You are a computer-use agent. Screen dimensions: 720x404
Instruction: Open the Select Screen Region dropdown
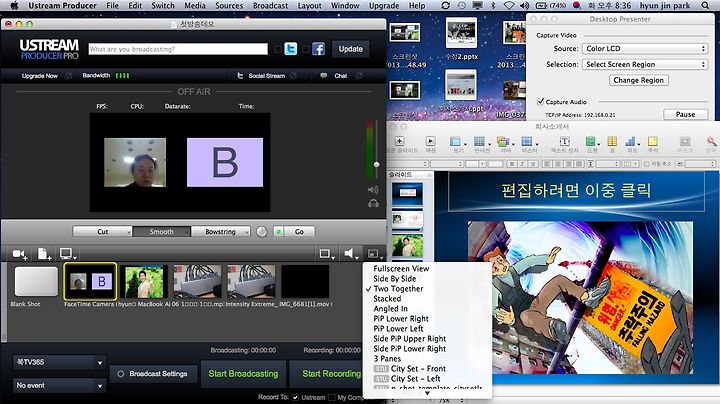point(645,65)
